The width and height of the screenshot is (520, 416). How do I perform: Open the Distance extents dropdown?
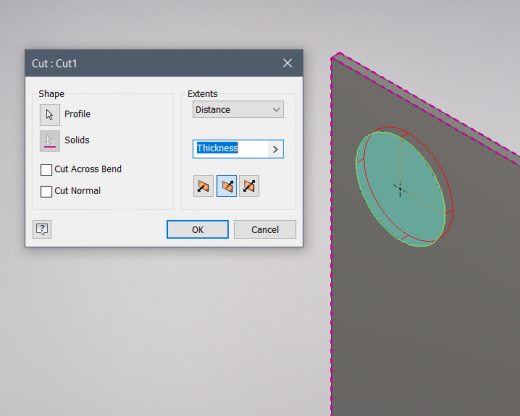[238, 109]
